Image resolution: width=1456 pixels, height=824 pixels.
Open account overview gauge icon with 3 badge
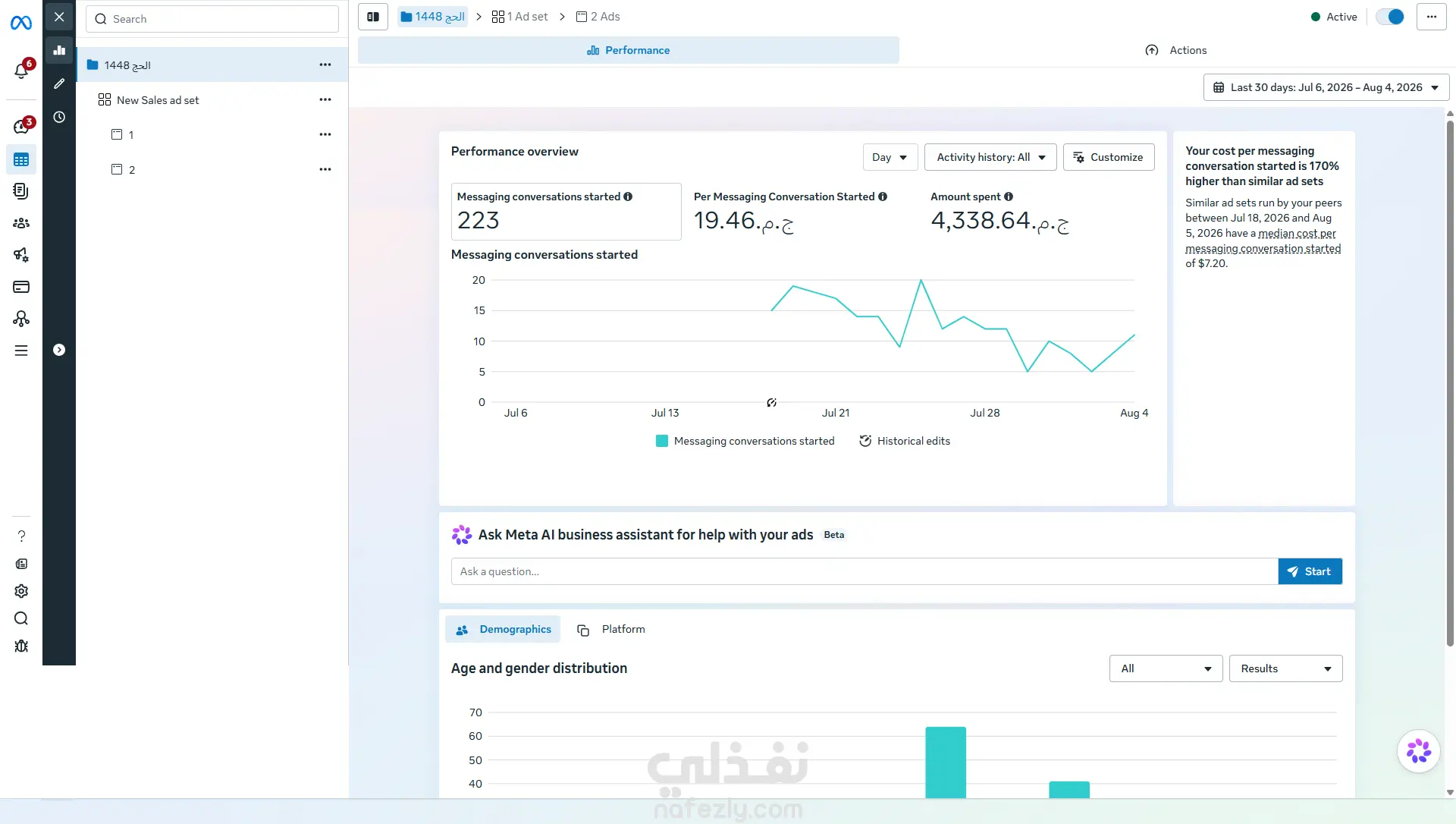tap(22, 127)
